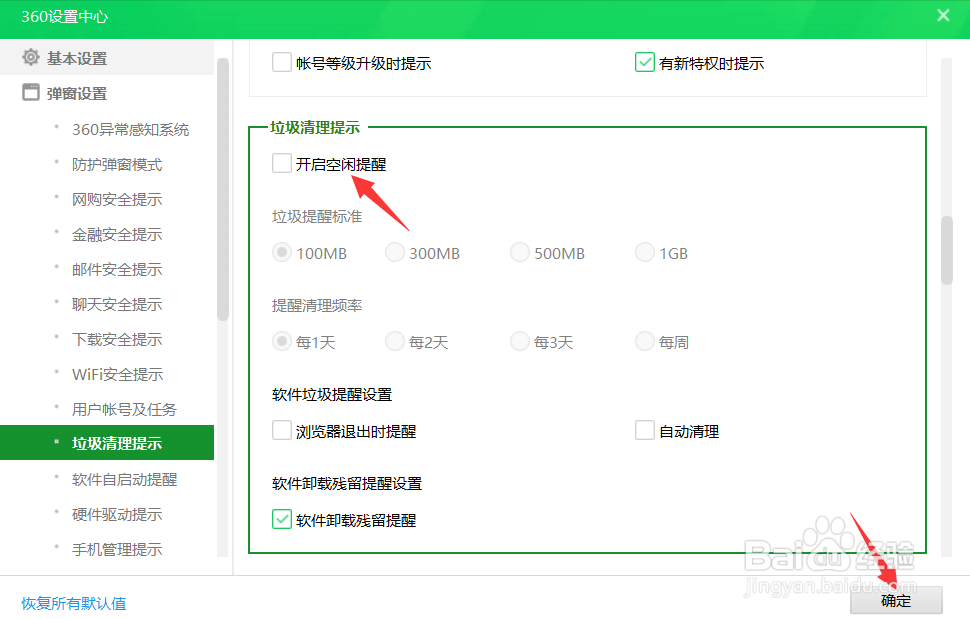970x619 pixels.
Task: Click the gear icon beside 基本设置
Action: click(x=30, y=58)
